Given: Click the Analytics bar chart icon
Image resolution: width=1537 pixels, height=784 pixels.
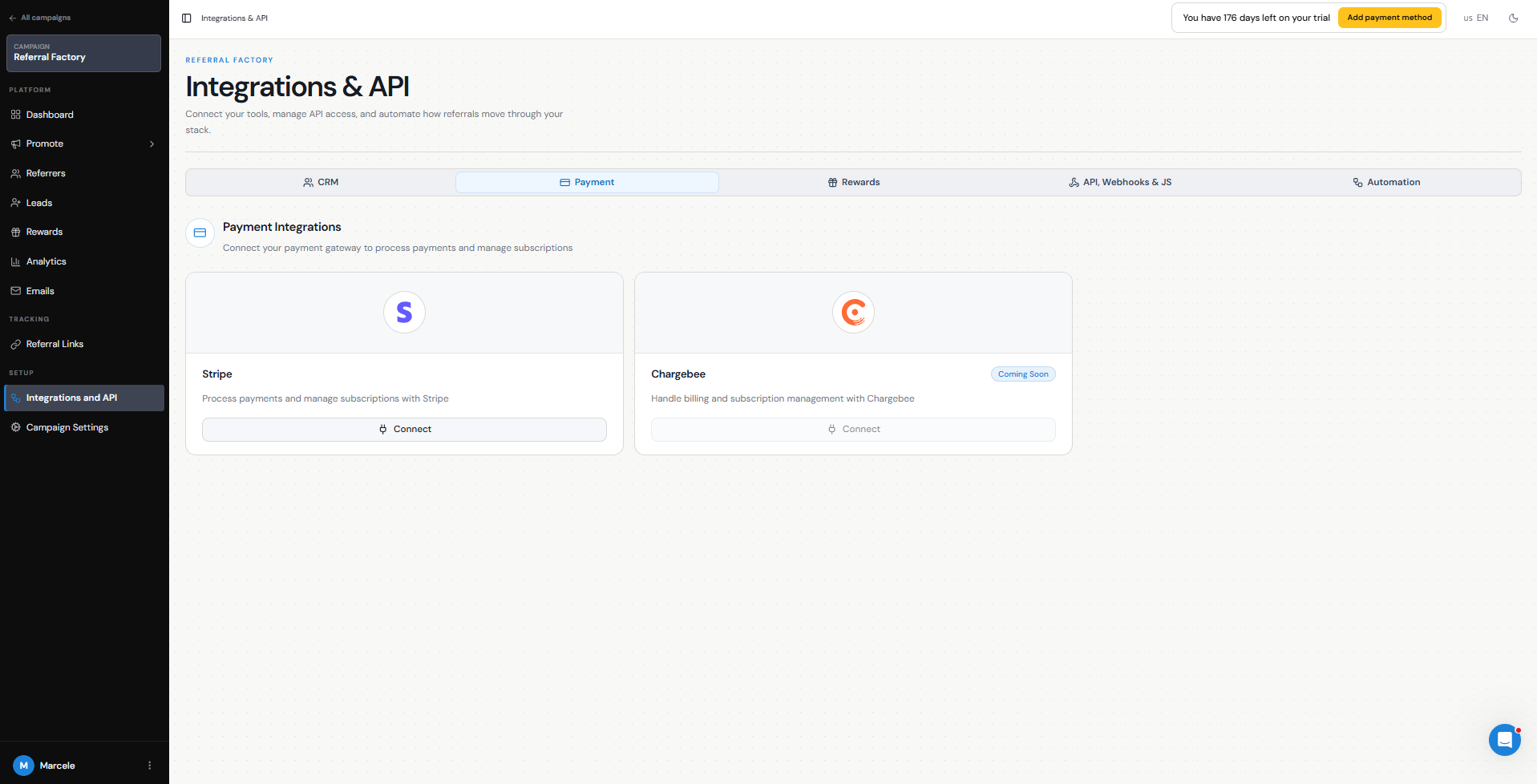Looking at the screenshot, I should click(15, 261).
